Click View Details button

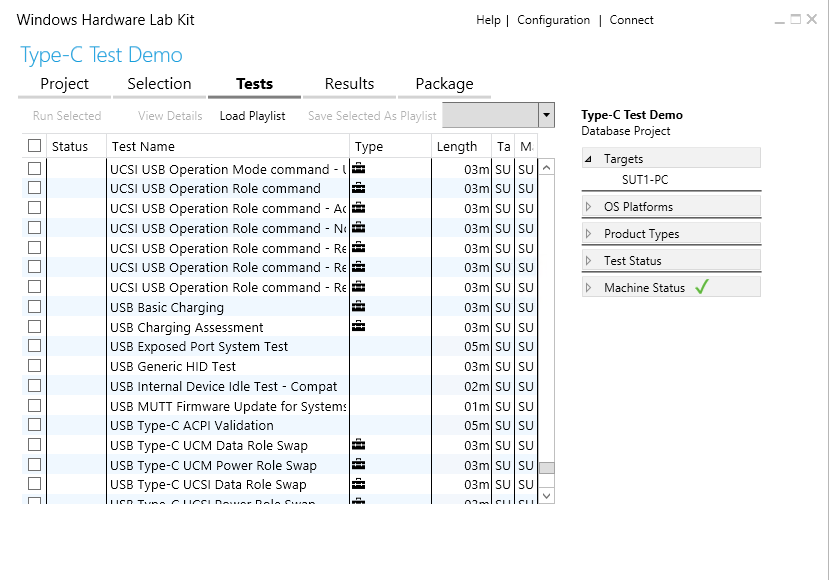(170, 116)
